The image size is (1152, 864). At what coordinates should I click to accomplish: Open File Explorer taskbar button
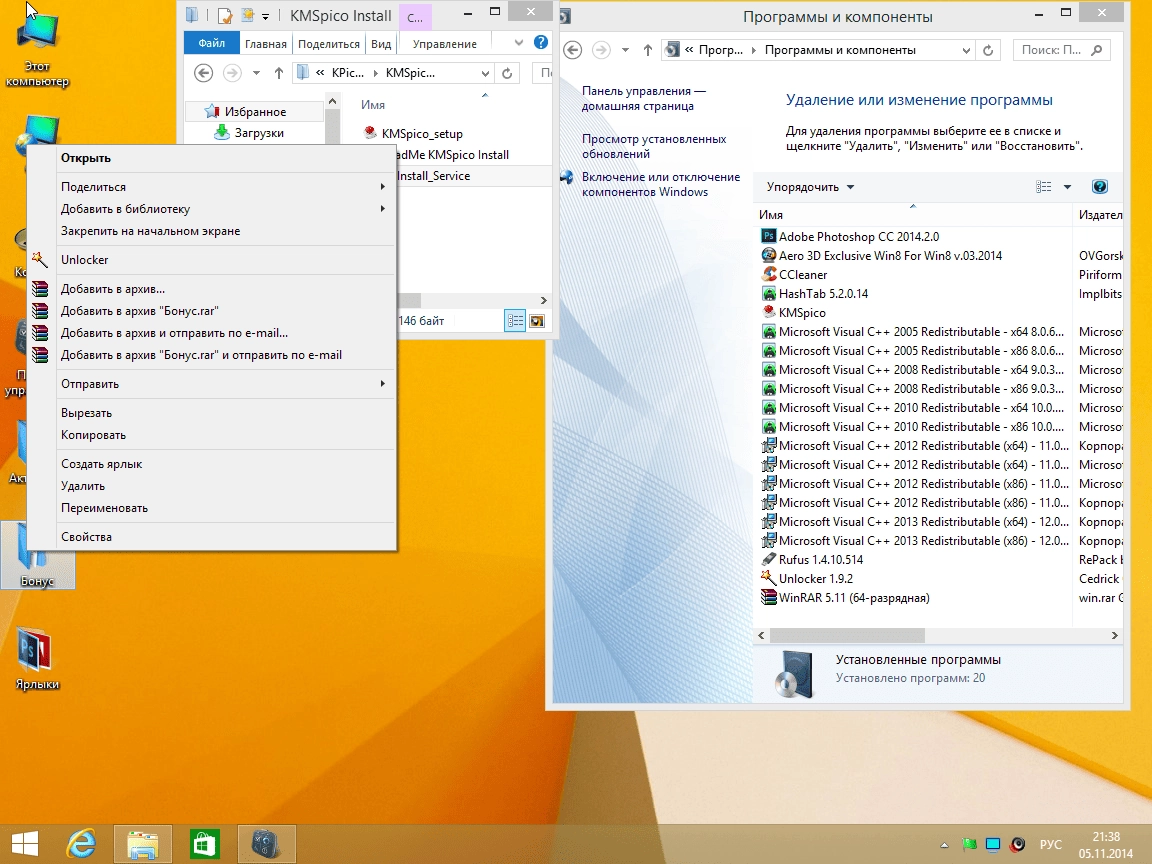(143, 843)
